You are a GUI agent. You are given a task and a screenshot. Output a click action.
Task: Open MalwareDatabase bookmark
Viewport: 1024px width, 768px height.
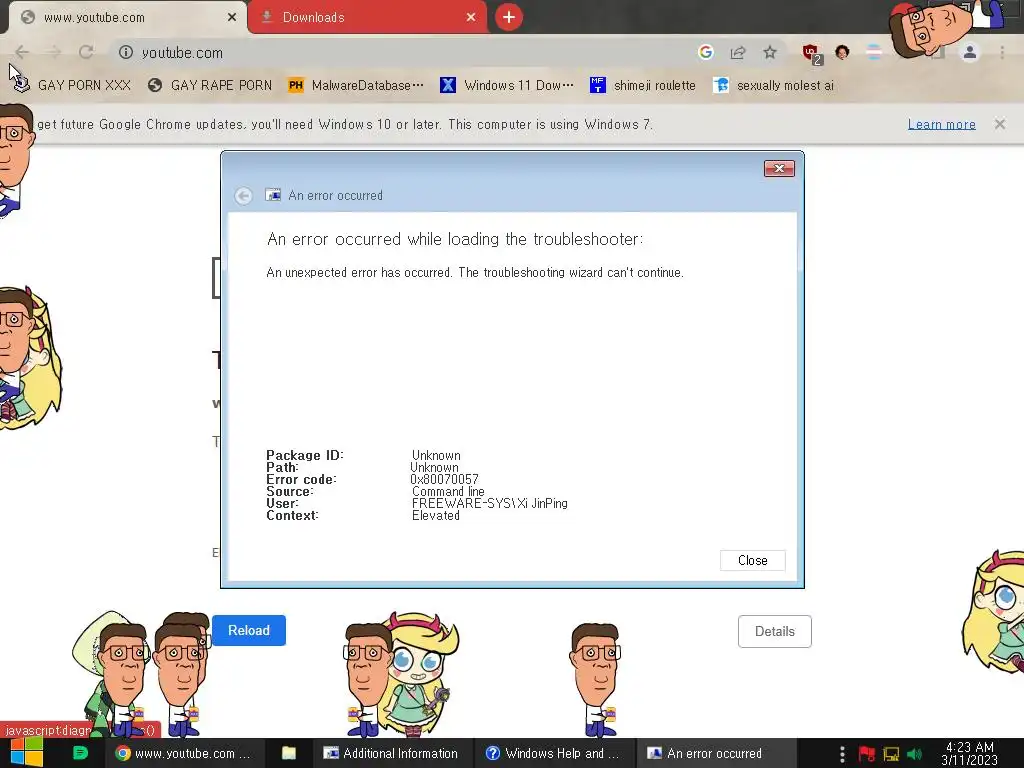pyautogui.click(x=356, y=85)
